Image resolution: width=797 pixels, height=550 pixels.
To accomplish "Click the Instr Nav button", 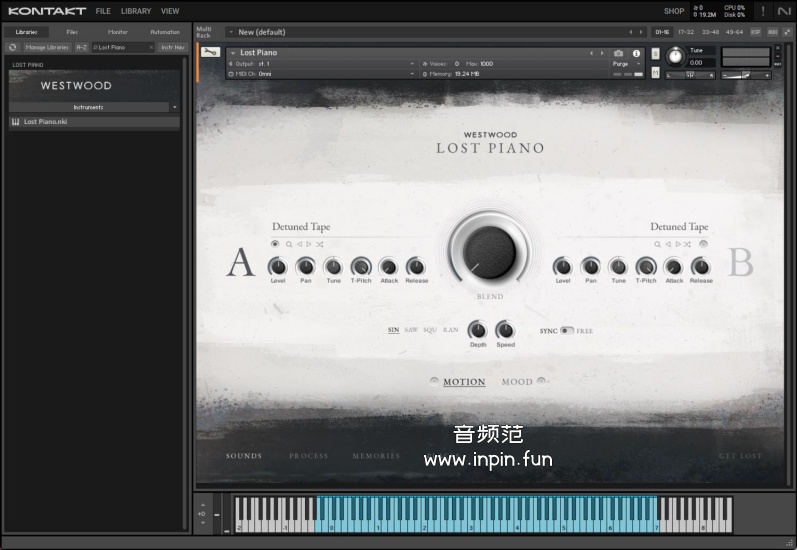I will [x=173, y=47].
